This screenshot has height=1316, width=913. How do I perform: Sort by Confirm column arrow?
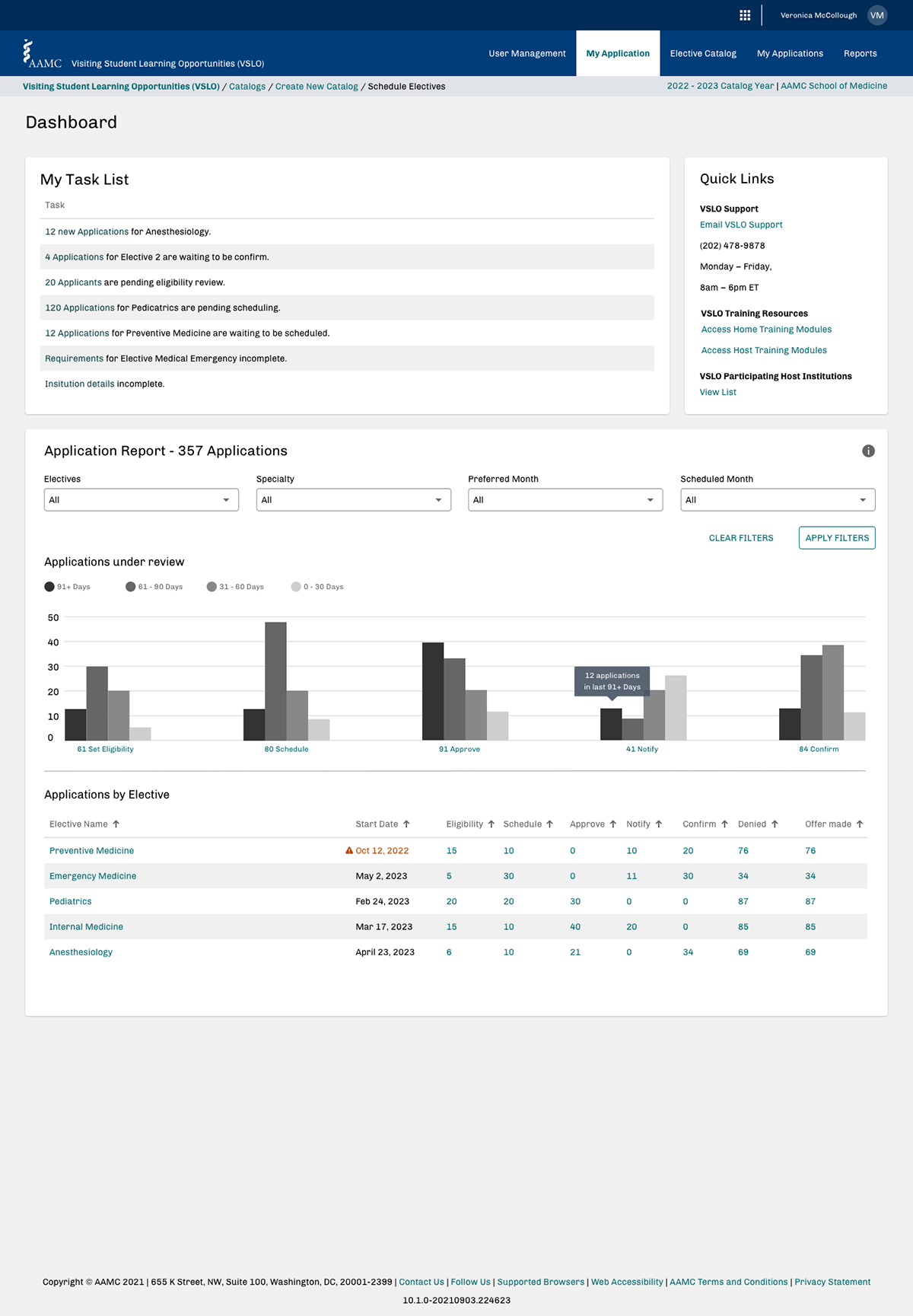pos(724,824)
